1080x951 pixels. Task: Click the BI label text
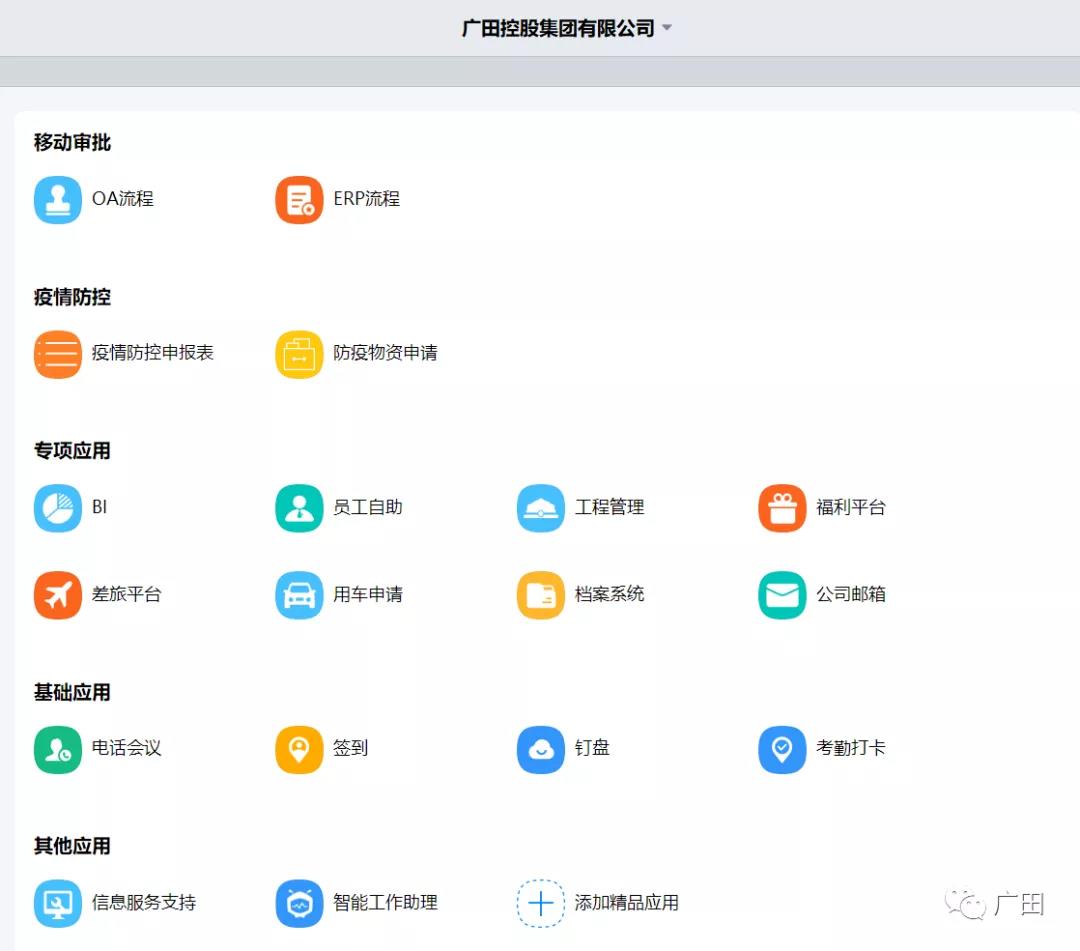click(x=99, y=508)
